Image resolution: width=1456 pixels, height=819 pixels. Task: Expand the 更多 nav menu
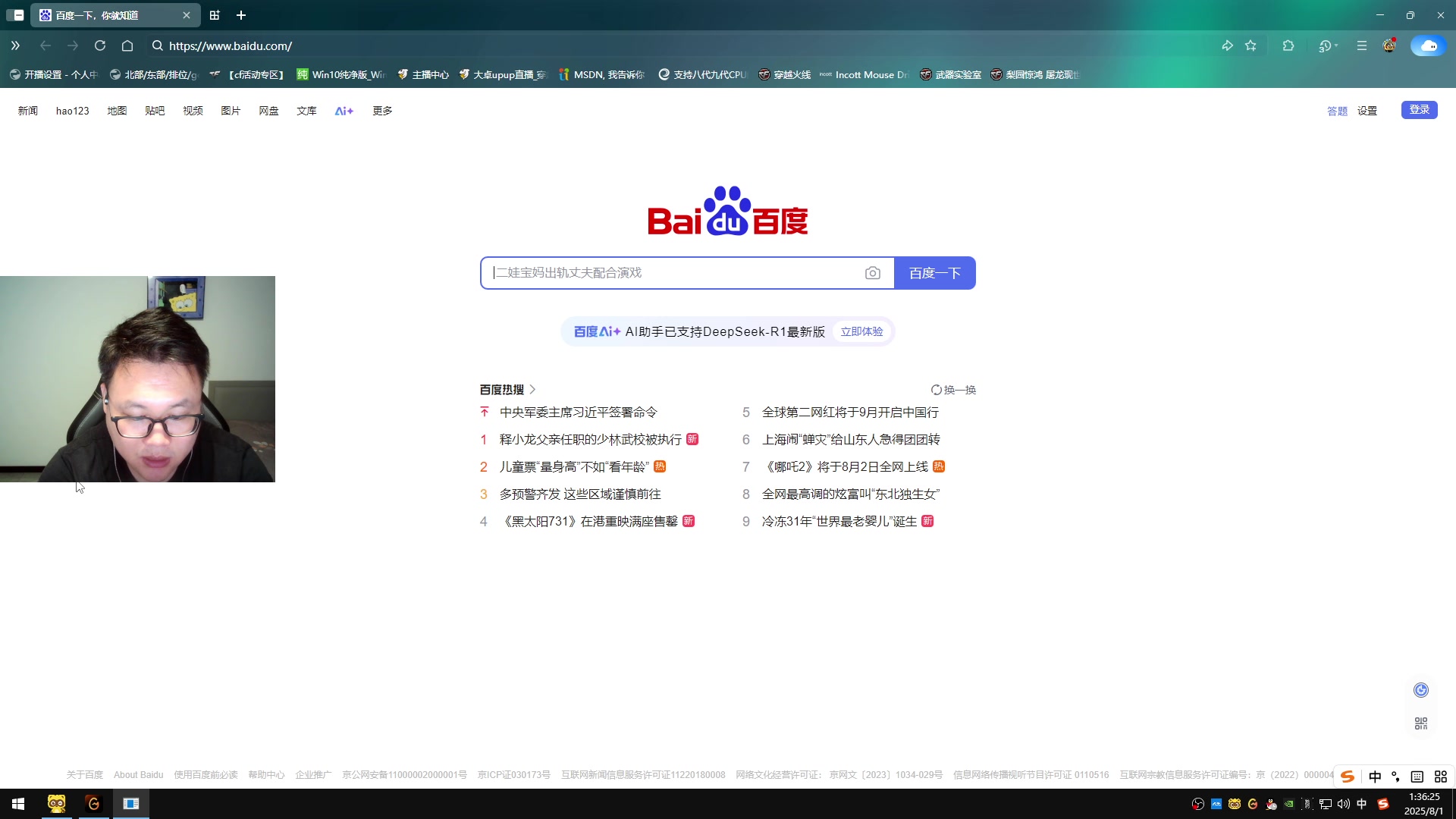[382, 111]
